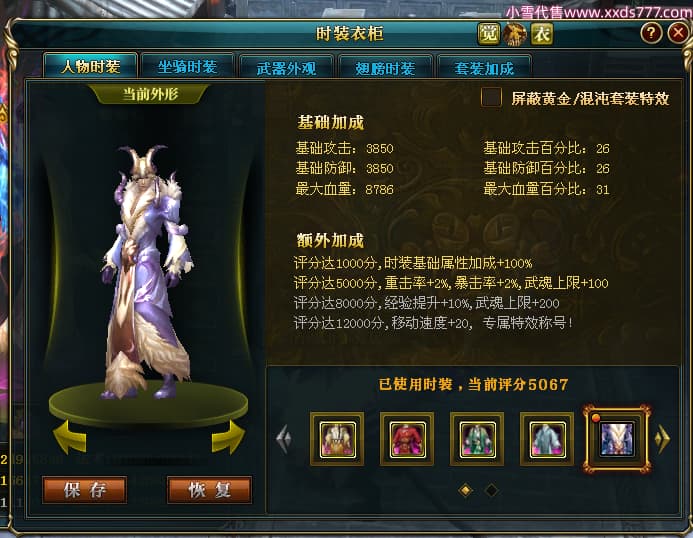Open the 武器外观 tab
The height and width of the screenshot is (538, 693).
pos(286,68)
